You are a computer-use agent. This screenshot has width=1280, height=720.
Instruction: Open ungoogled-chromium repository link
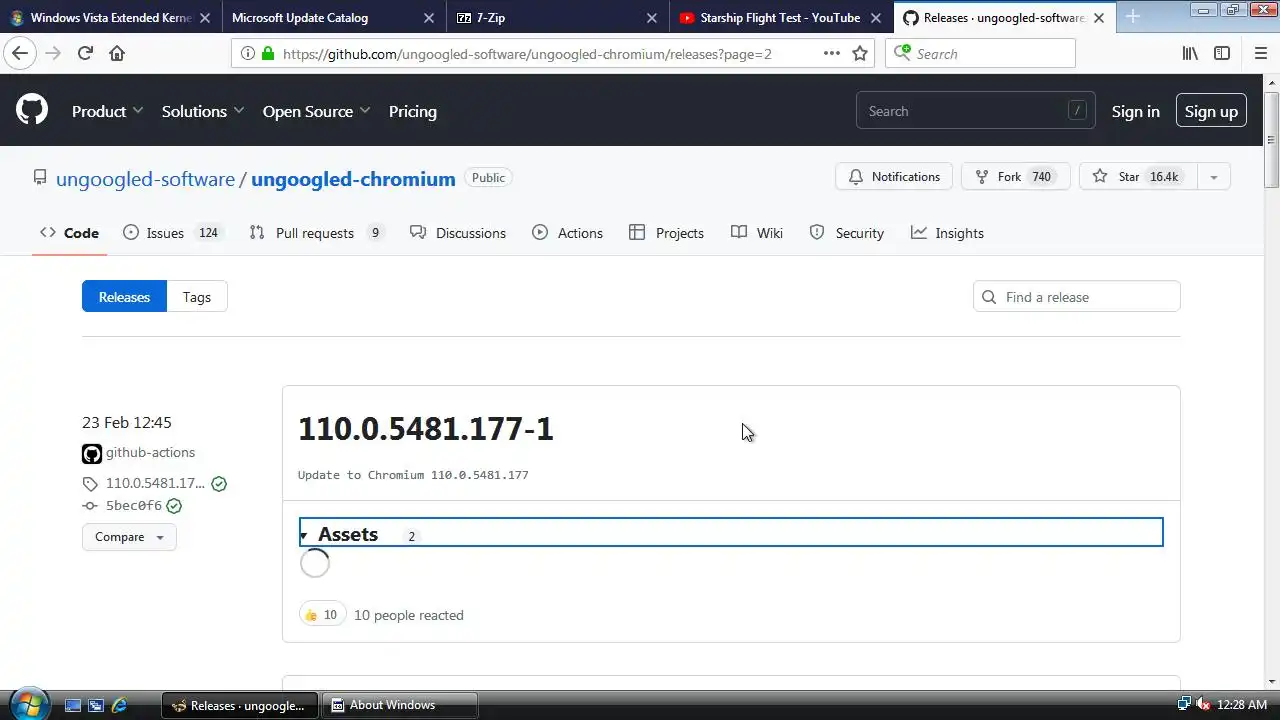pyautogui.click(x=353, y=179)
